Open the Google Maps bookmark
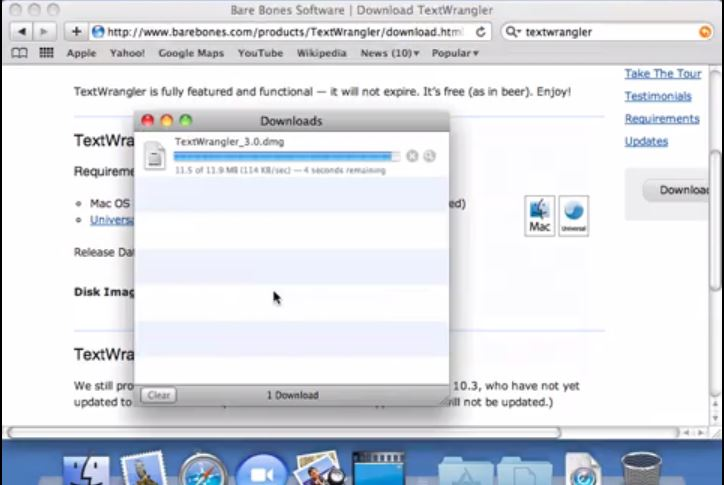Image resolution: width=724 pixels, height=485 pixels. click(191, 53)
